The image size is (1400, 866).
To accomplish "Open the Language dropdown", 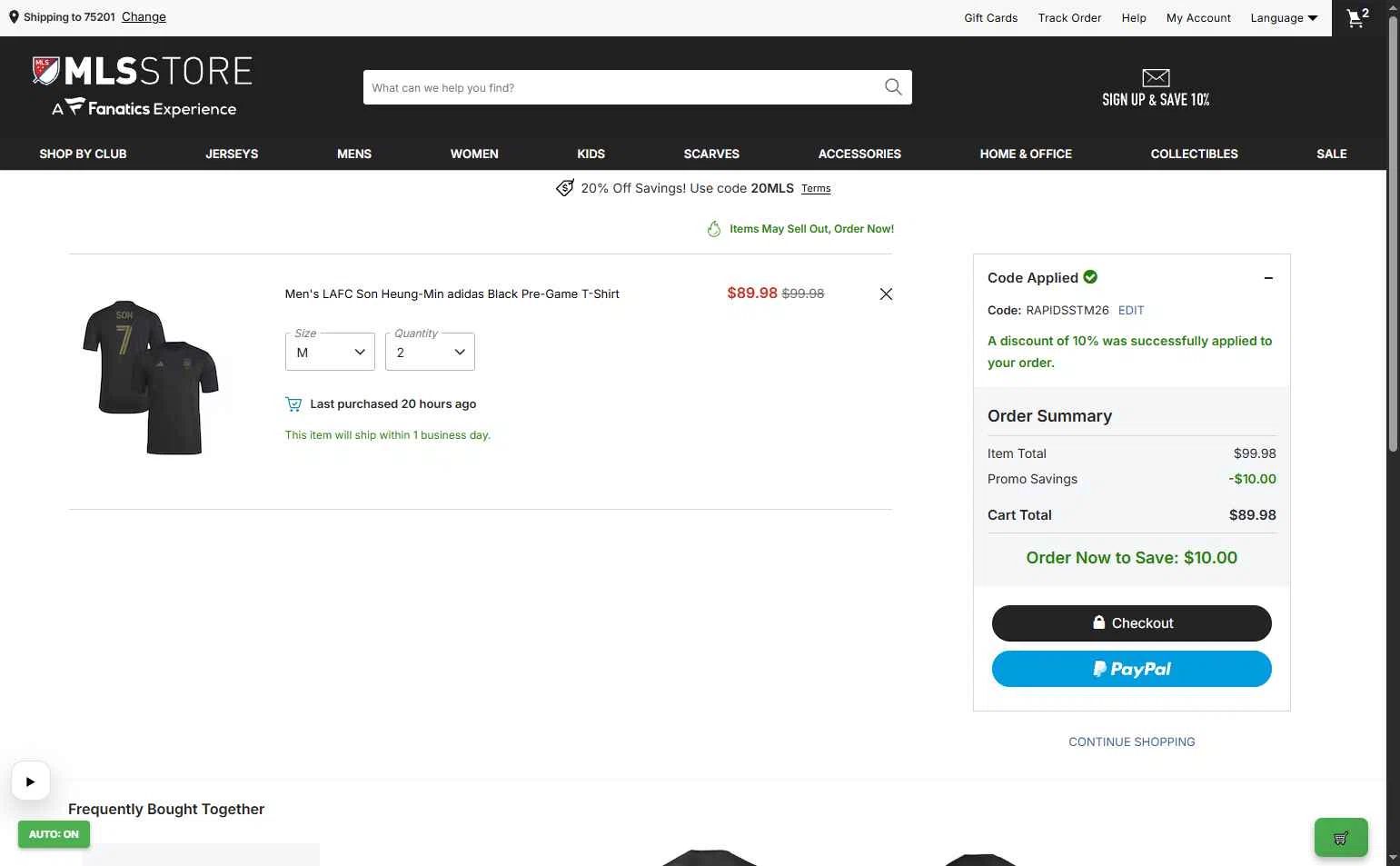I will pyautogui.click(x=1284, y=18).
